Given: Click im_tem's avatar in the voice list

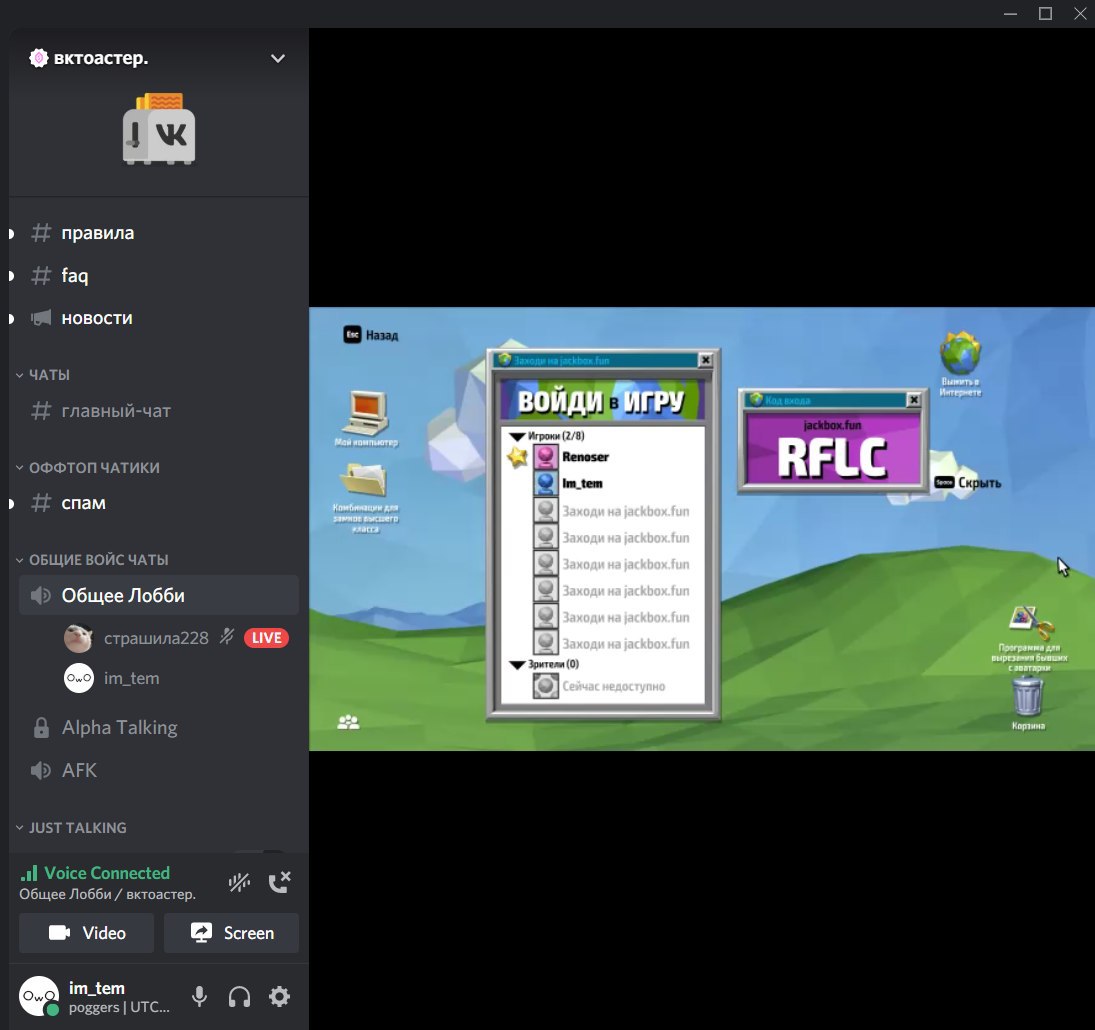Looking at the screenshot, I should [78, 678].
